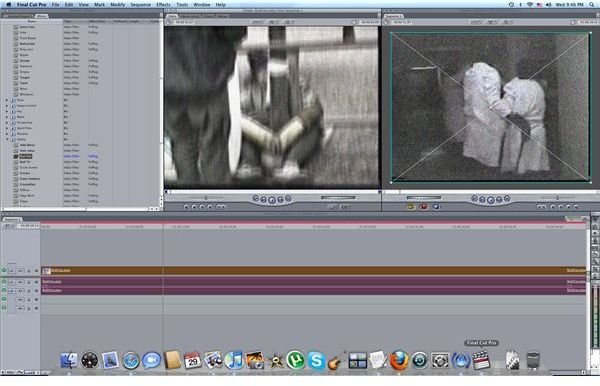Screen dimensions: 600x386
Task: Click the Viewer shuttle slider
Action: pos(206,198)
